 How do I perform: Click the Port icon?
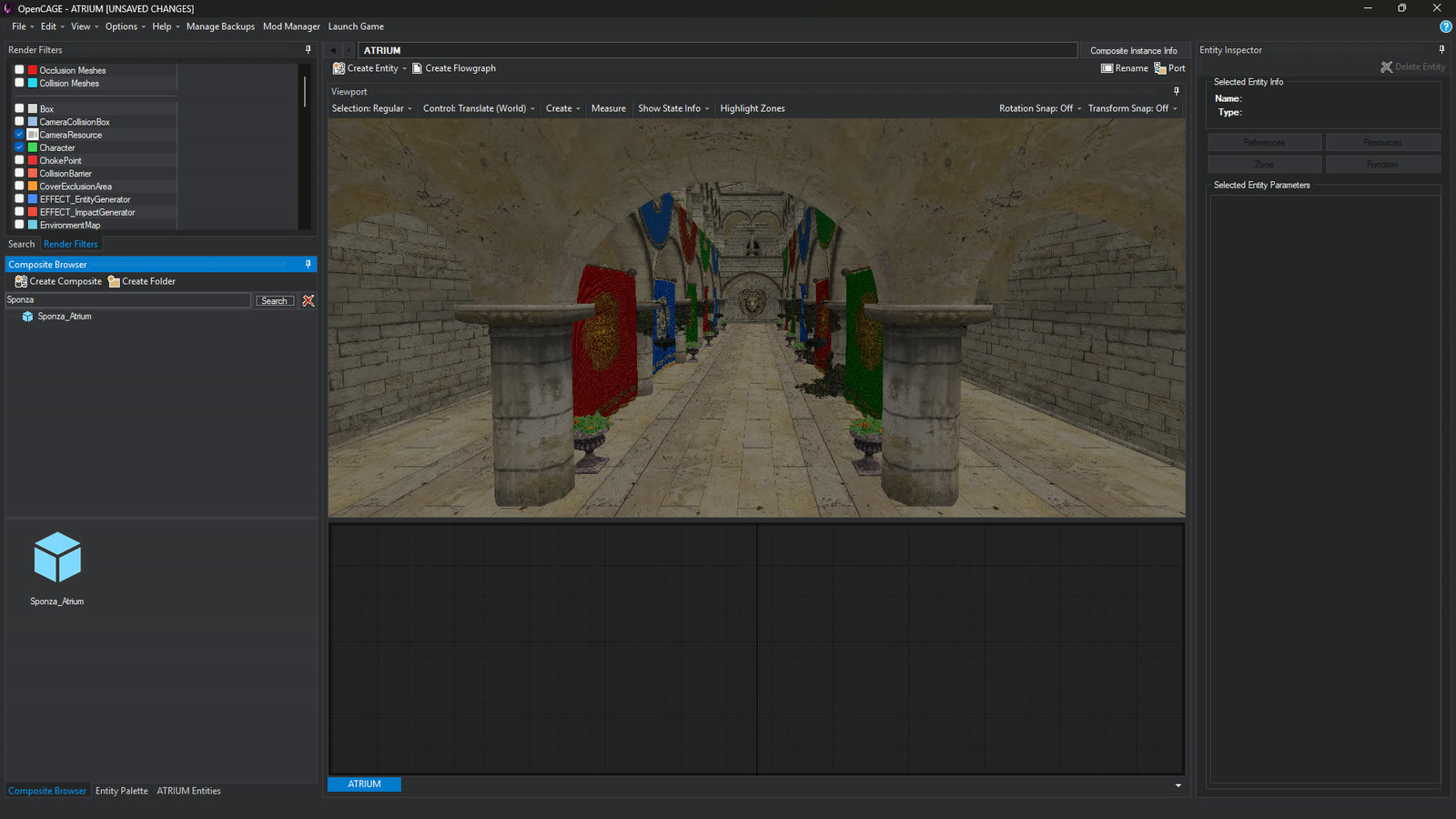pos(1160,68)
